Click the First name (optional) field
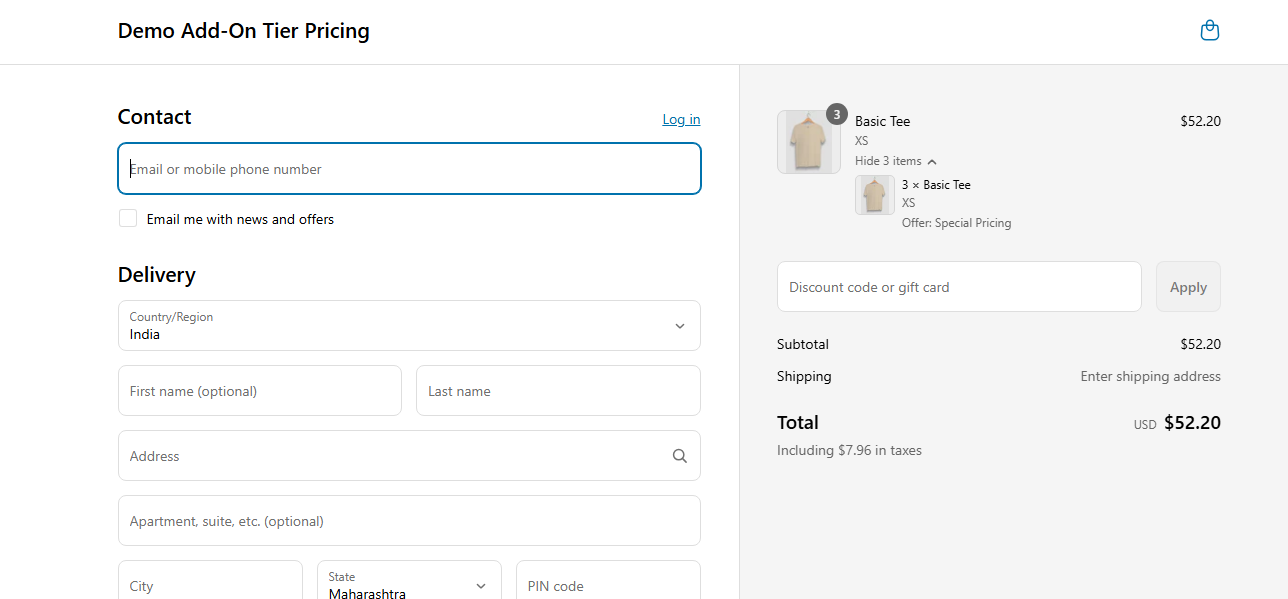The width and height of the screenshot is (1288, 599). point(259,391)
